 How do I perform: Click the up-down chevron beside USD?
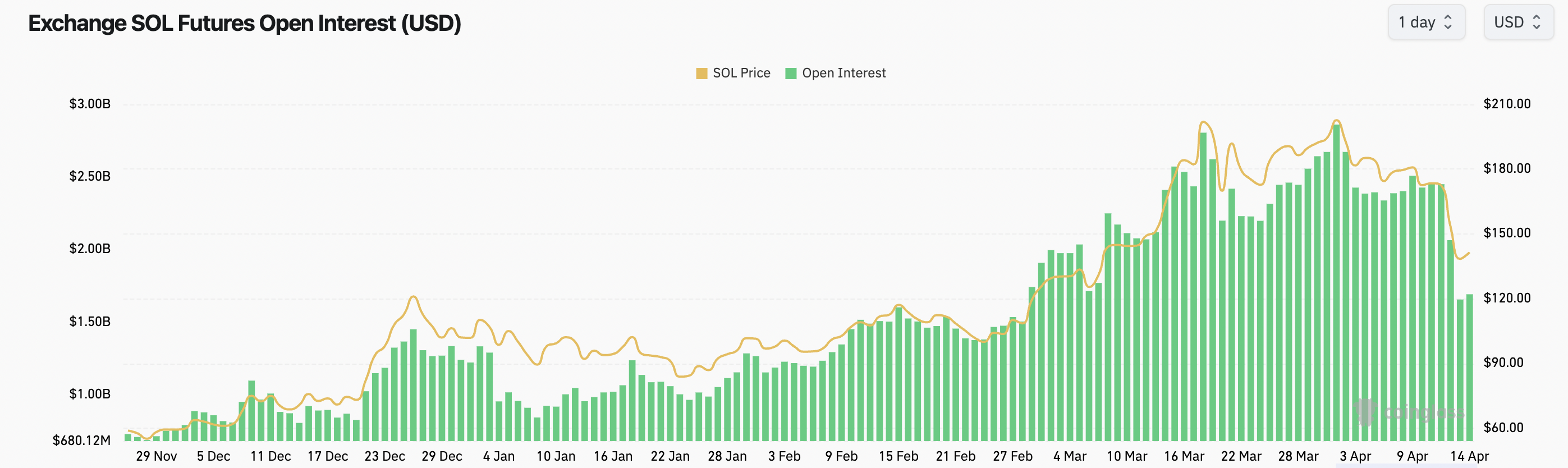coord(1537,22)
